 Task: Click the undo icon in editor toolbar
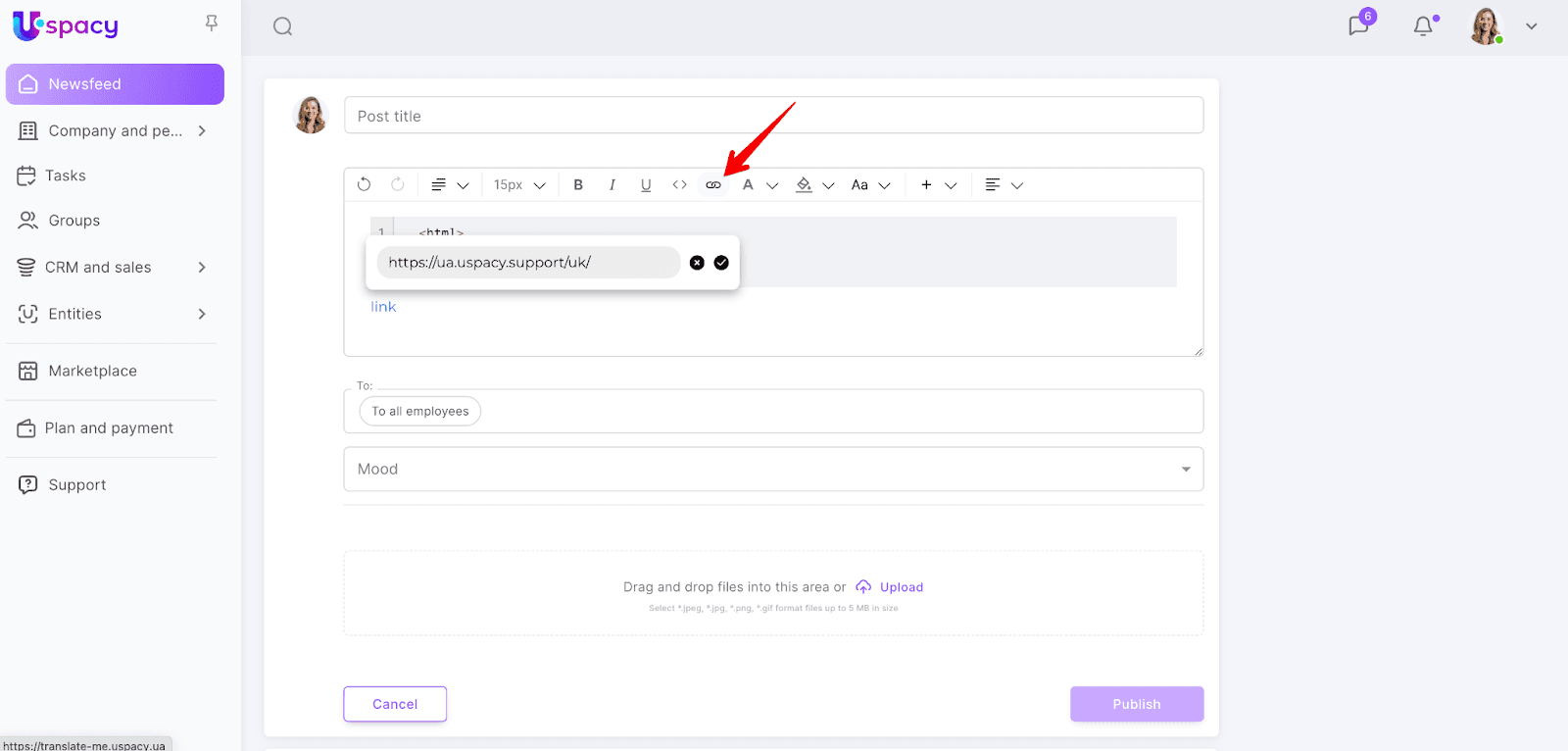365,185
